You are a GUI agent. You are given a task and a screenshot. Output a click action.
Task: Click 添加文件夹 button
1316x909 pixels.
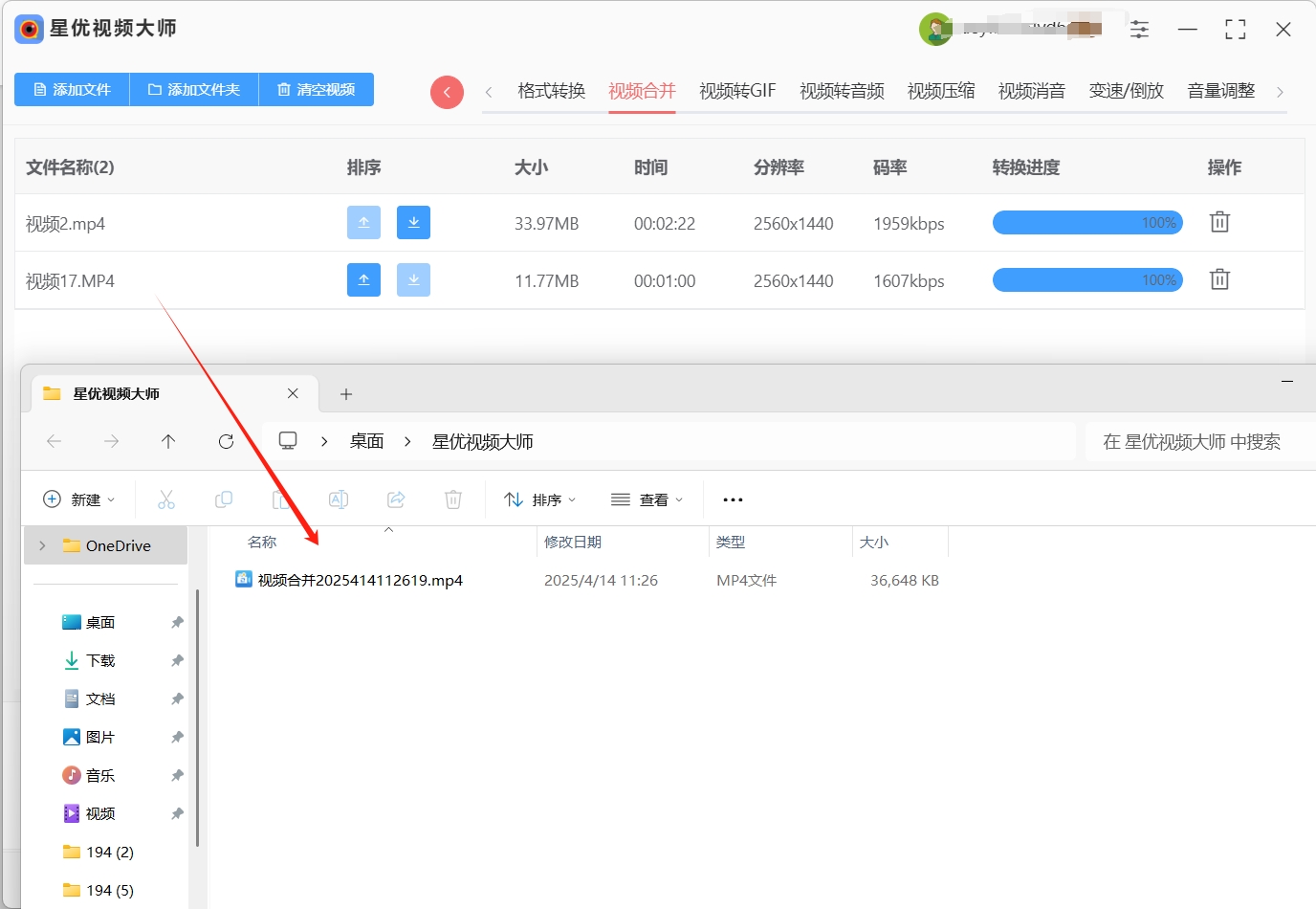194,89
